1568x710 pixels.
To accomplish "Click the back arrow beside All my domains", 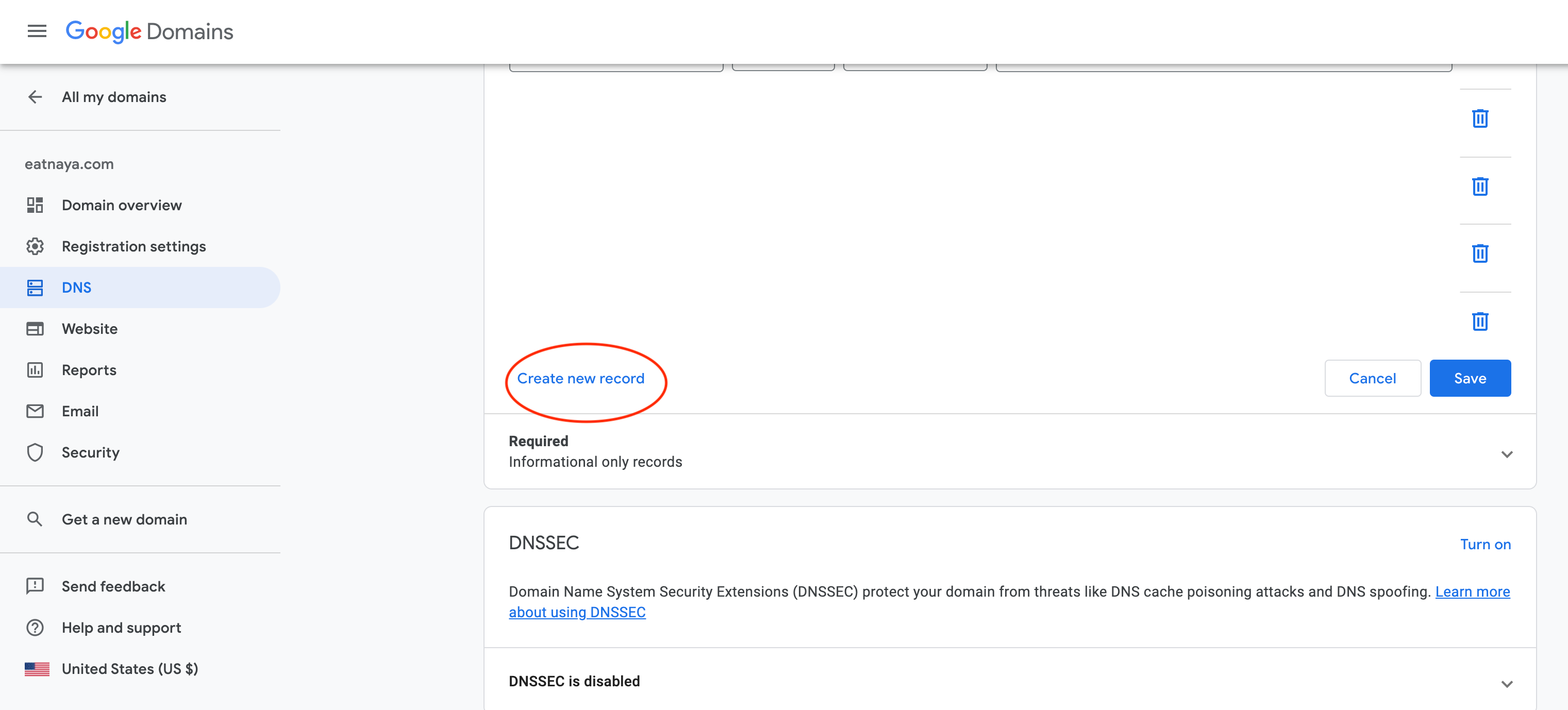I will tap(35, 97).
